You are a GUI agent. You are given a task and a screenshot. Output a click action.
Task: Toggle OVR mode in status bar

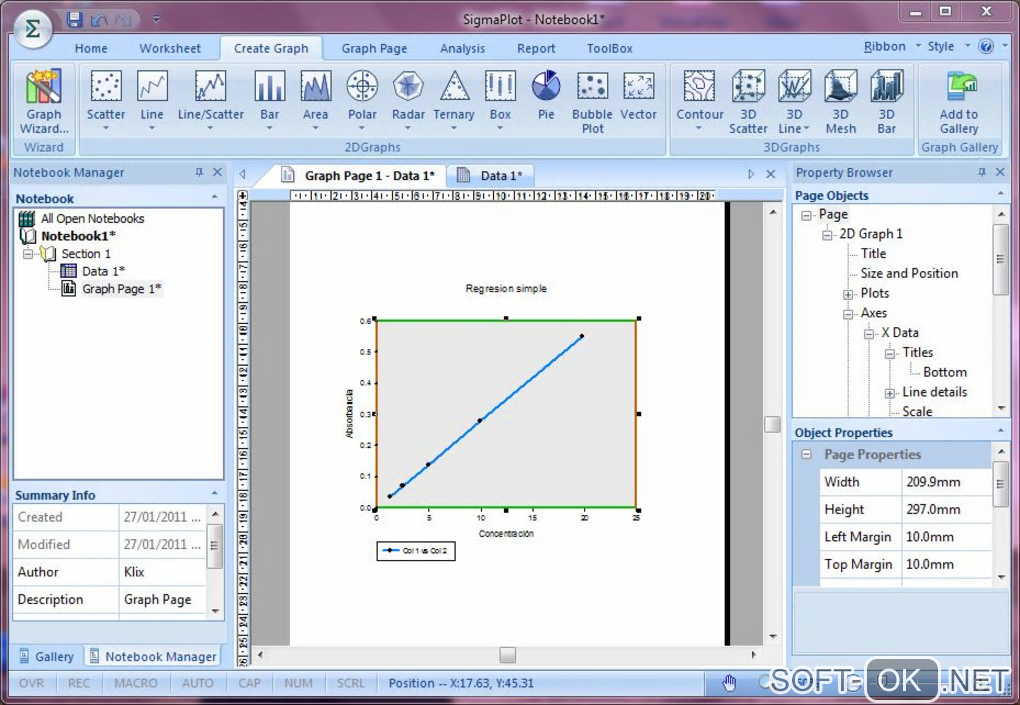[32, 683]
